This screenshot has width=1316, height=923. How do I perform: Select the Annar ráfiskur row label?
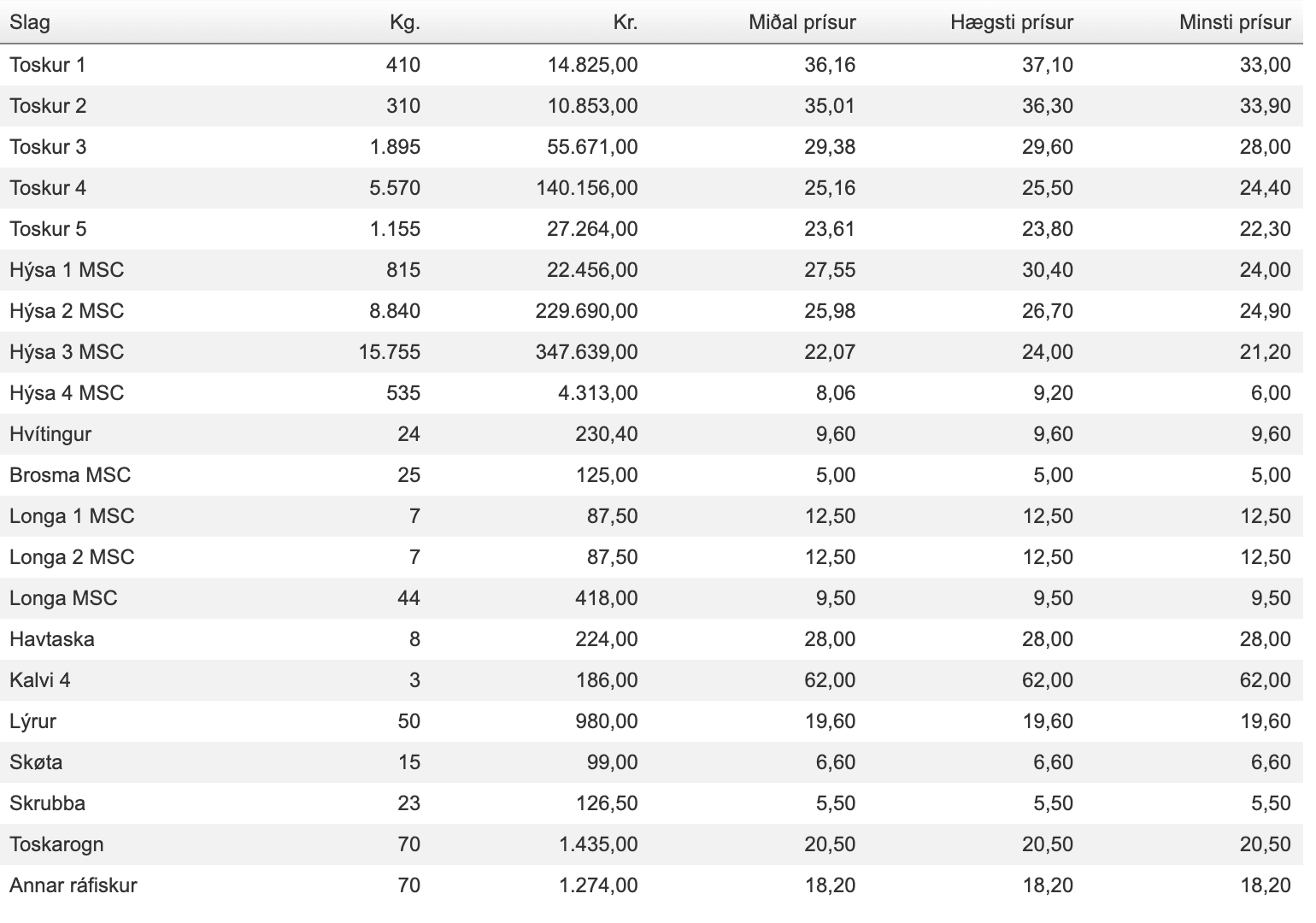73,885
